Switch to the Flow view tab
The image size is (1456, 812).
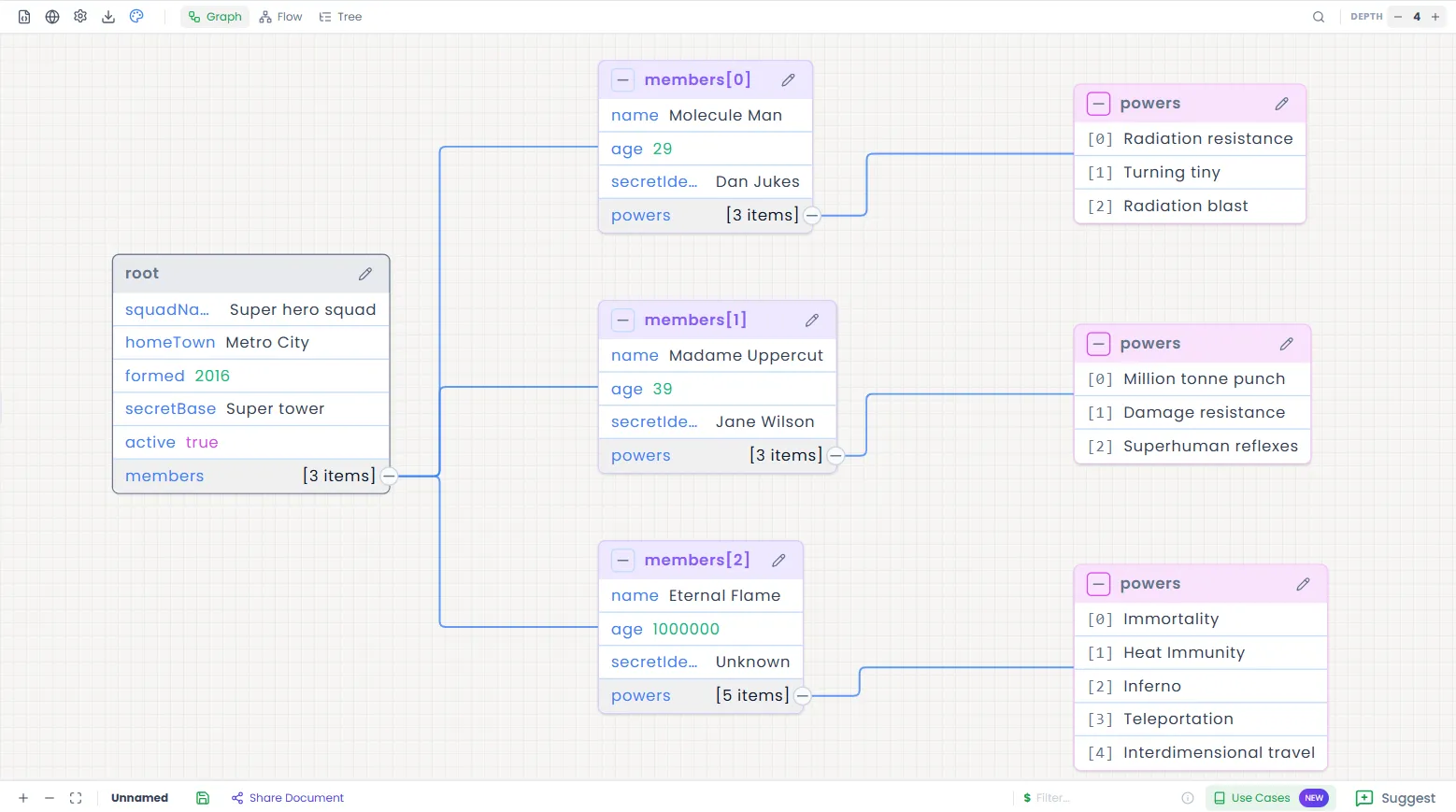click(281, 17)
